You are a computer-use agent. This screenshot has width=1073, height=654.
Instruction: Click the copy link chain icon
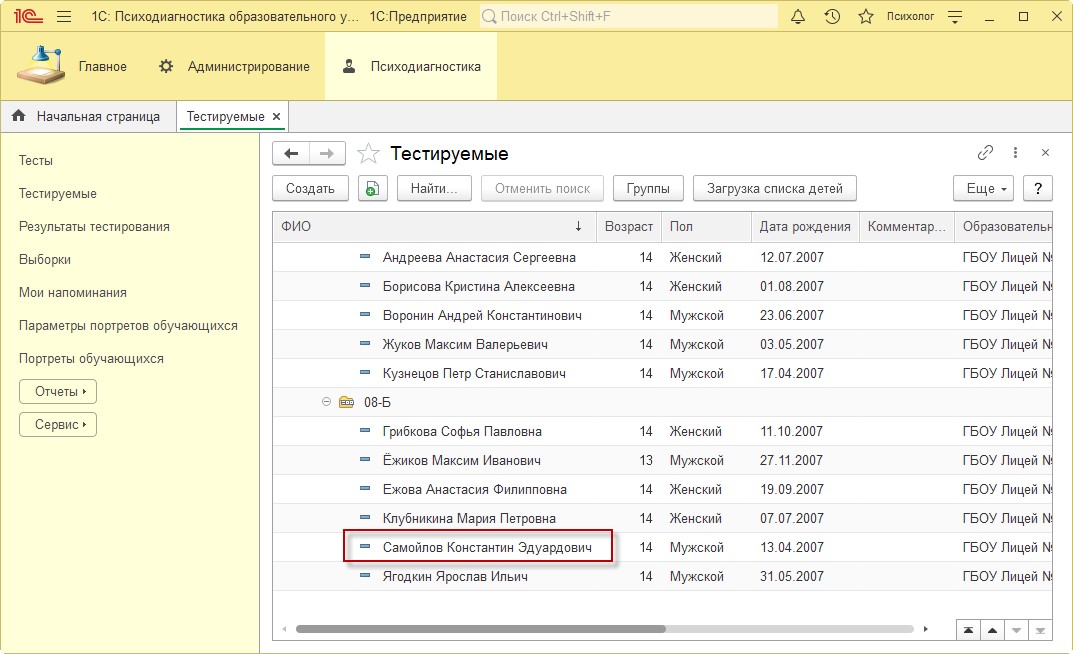tap(985, 153)
